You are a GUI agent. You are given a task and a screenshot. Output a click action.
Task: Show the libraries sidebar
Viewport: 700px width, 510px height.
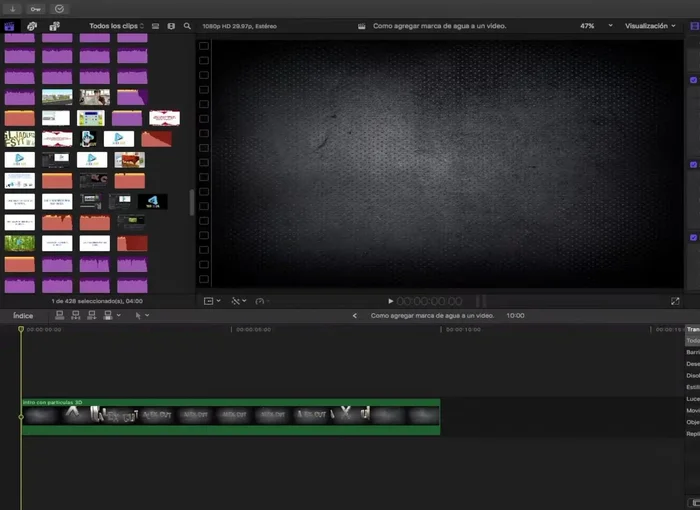(x=10, y=26)
